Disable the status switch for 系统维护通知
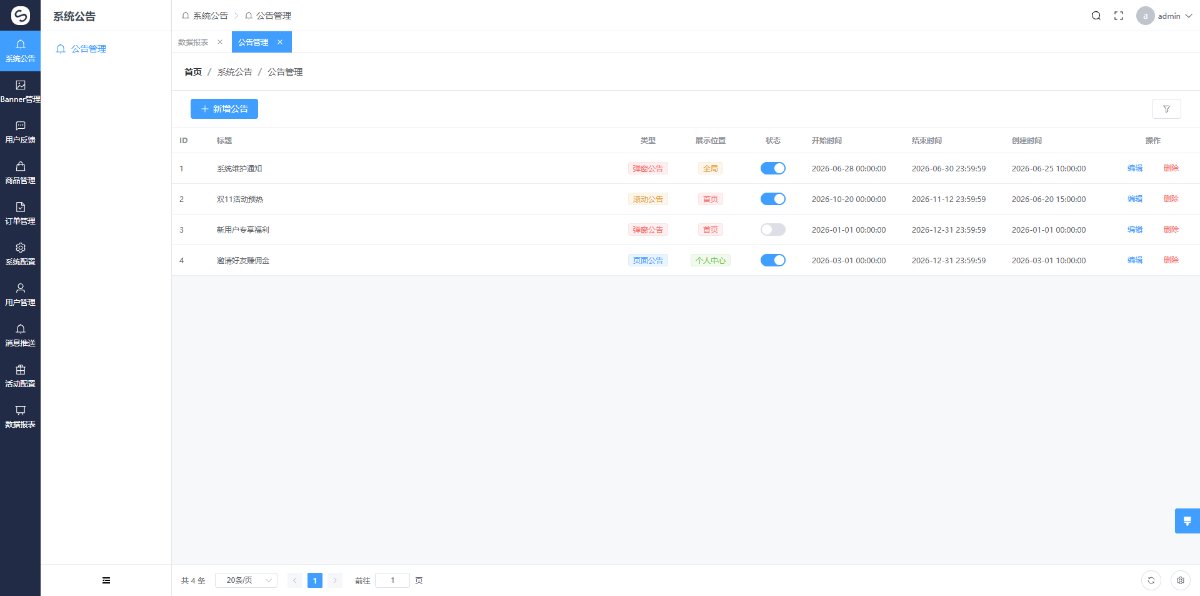The height and width of the screenshot is (596, 1200). (x=773, y=169)
